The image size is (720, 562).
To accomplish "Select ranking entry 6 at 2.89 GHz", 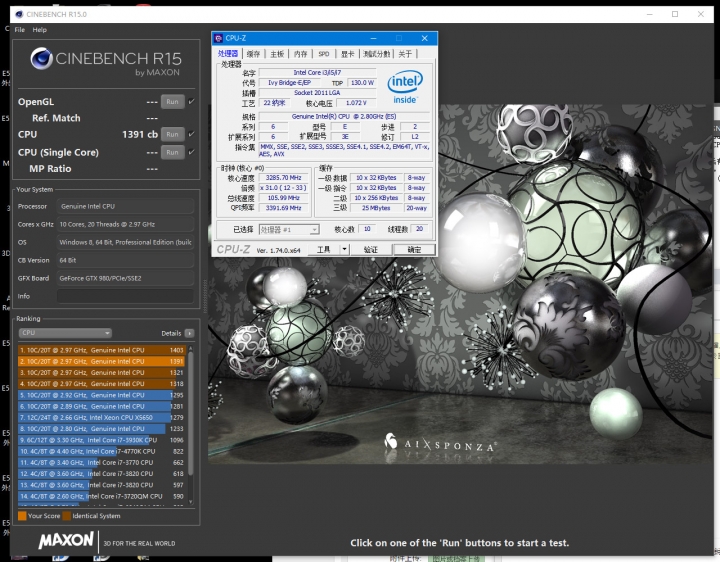I will coord(101,406).
